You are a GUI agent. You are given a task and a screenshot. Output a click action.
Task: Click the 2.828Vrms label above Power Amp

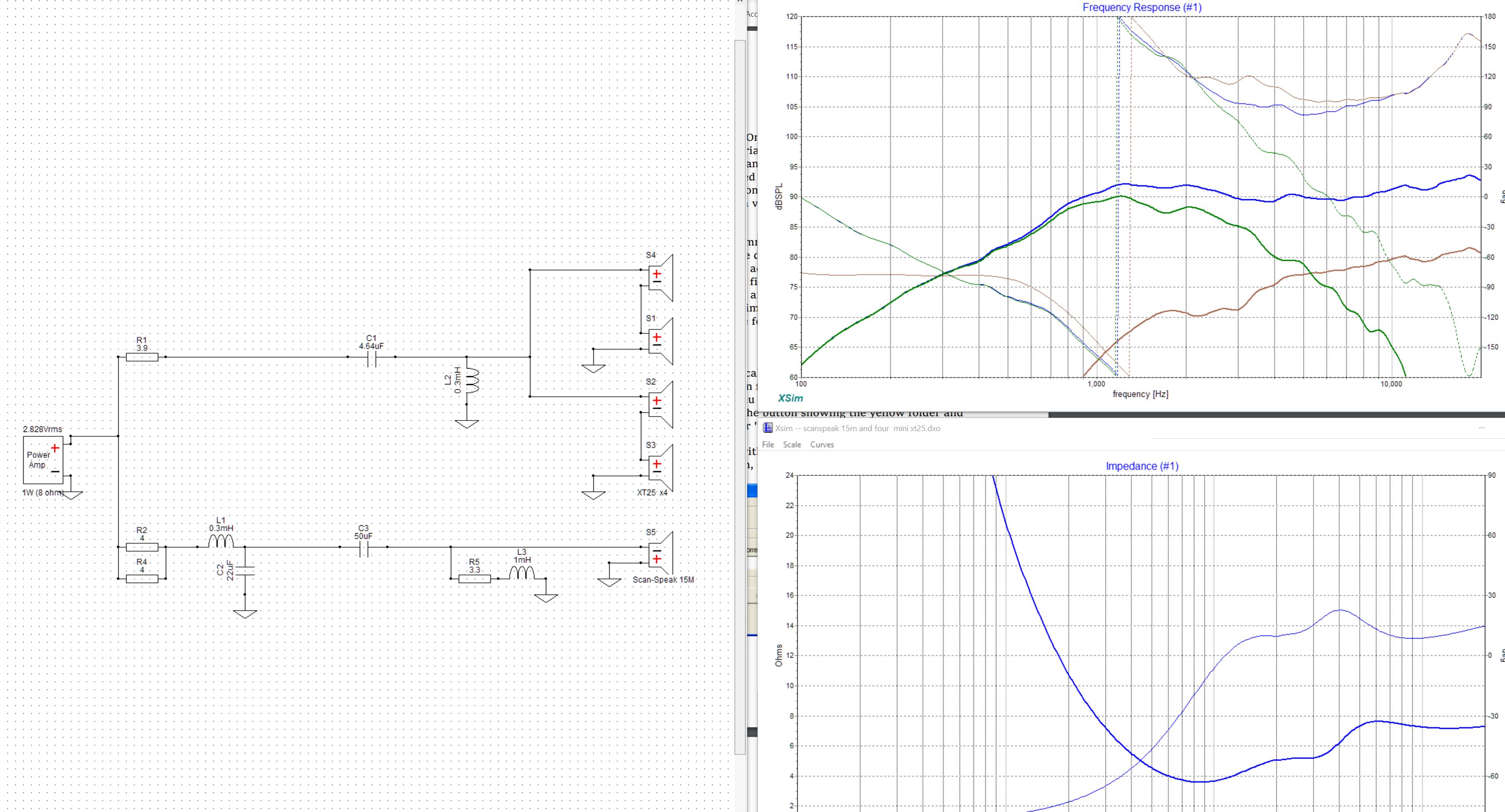[x=42, y=429]
